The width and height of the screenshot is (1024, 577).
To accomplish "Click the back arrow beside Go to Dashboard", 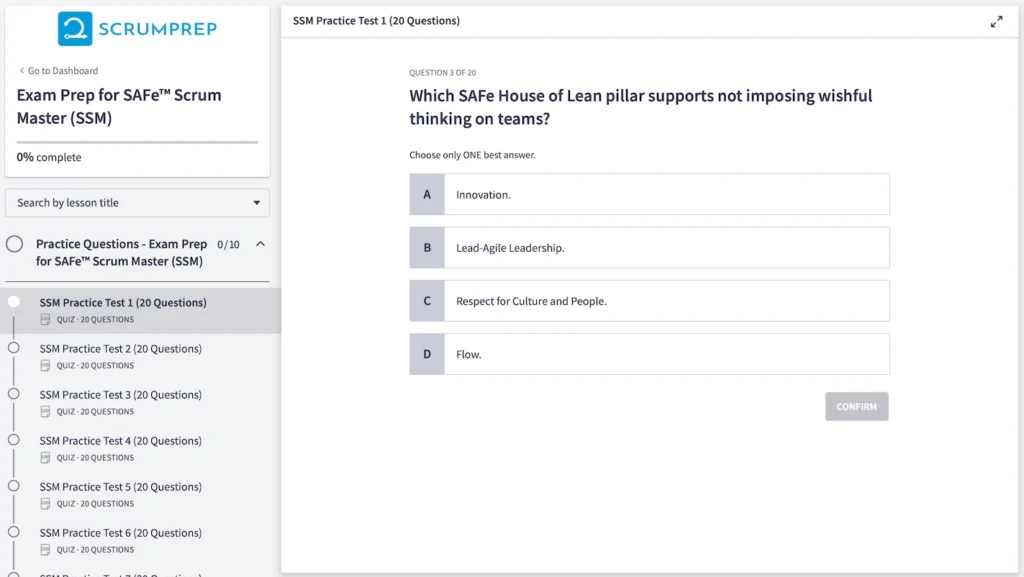I will click(22, 71).
